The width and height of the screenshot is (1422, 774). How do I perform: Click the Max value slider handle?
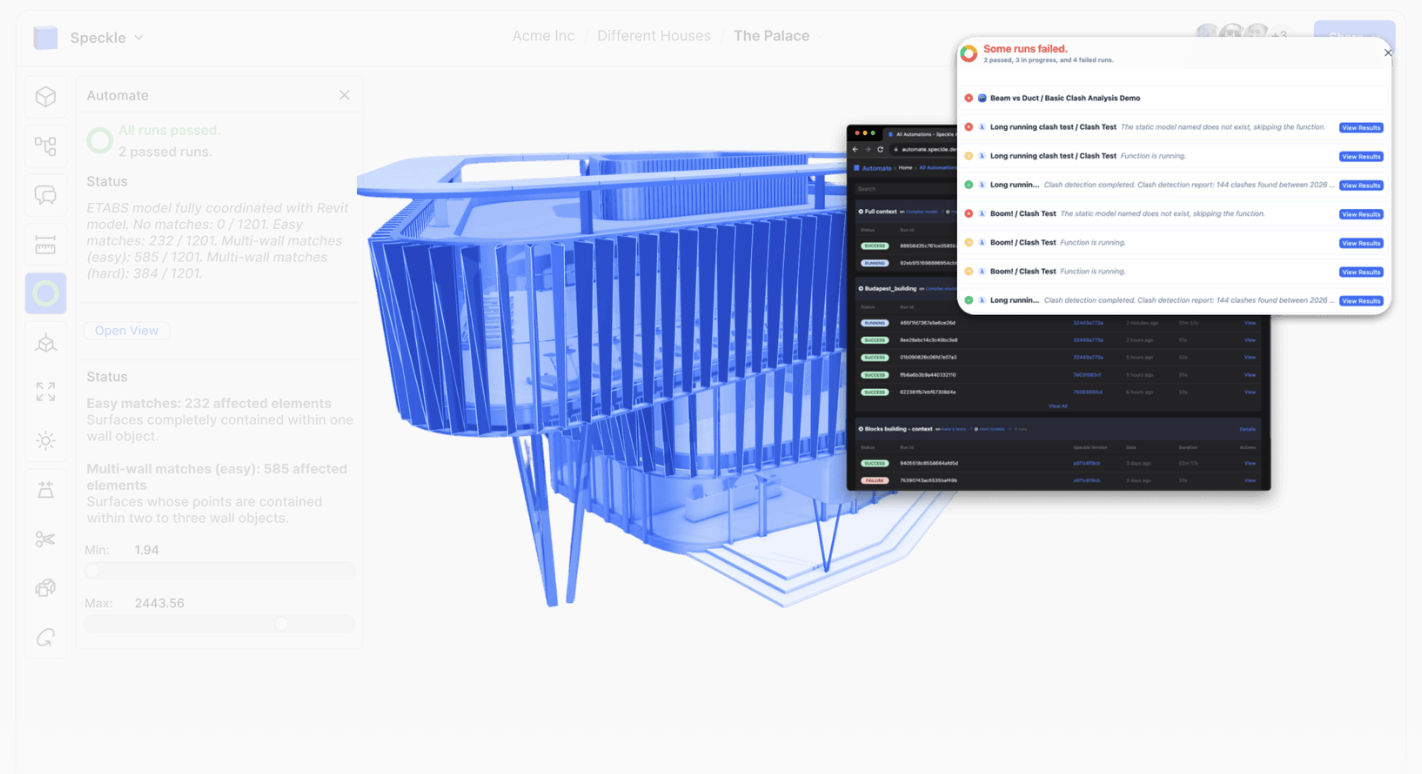[x=281, y=624]
